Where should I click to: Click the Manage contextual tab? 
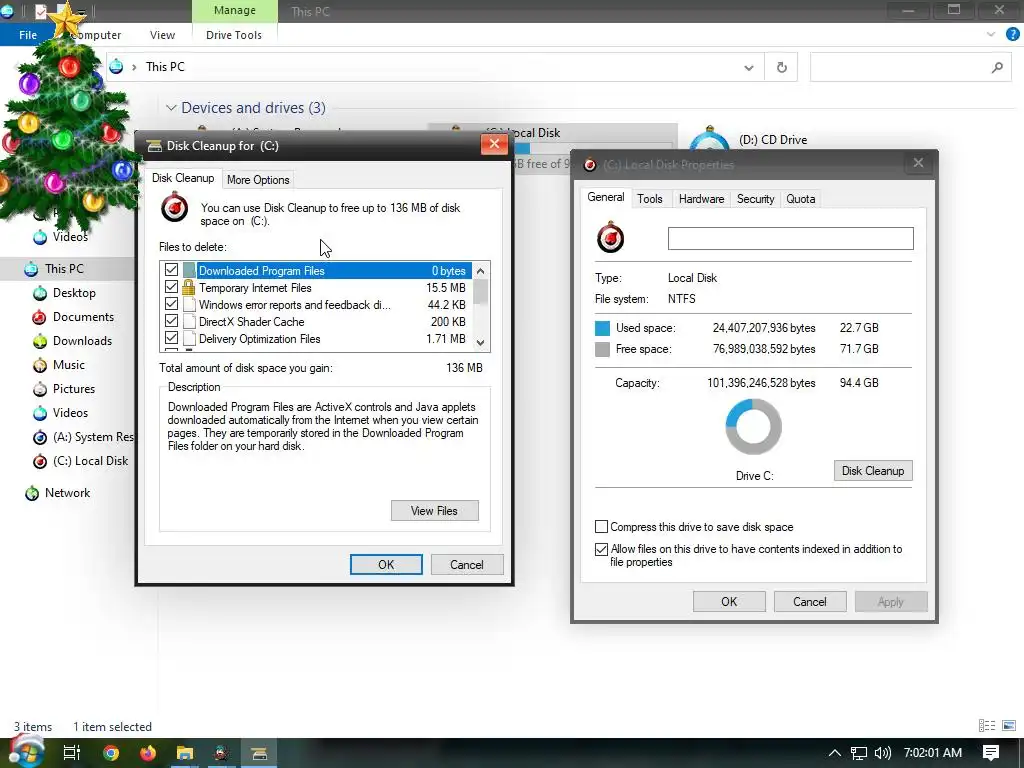click(234, 10)
